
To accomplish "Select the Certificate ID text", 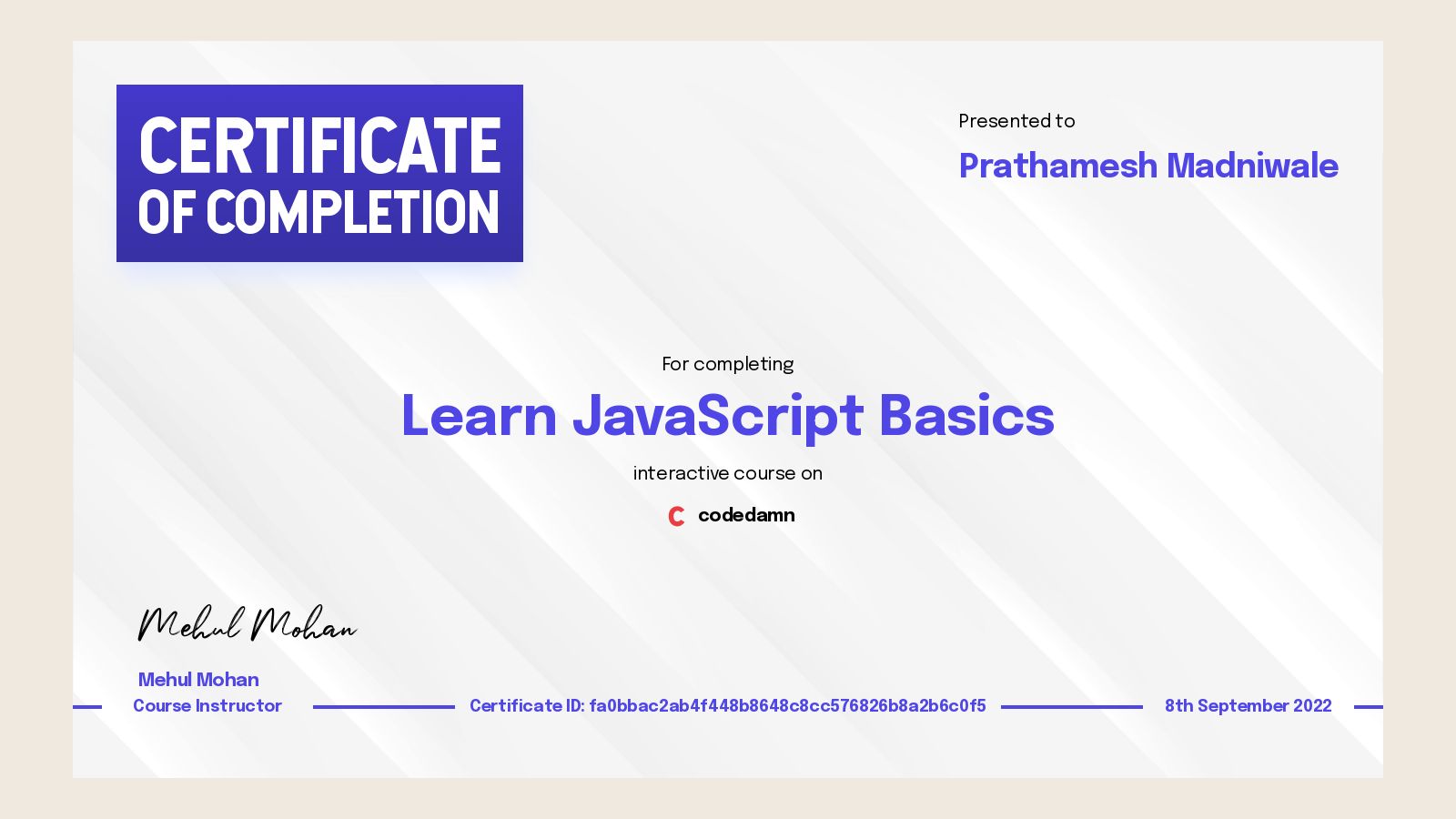I will pyautogui.click(x=727, y=706).
